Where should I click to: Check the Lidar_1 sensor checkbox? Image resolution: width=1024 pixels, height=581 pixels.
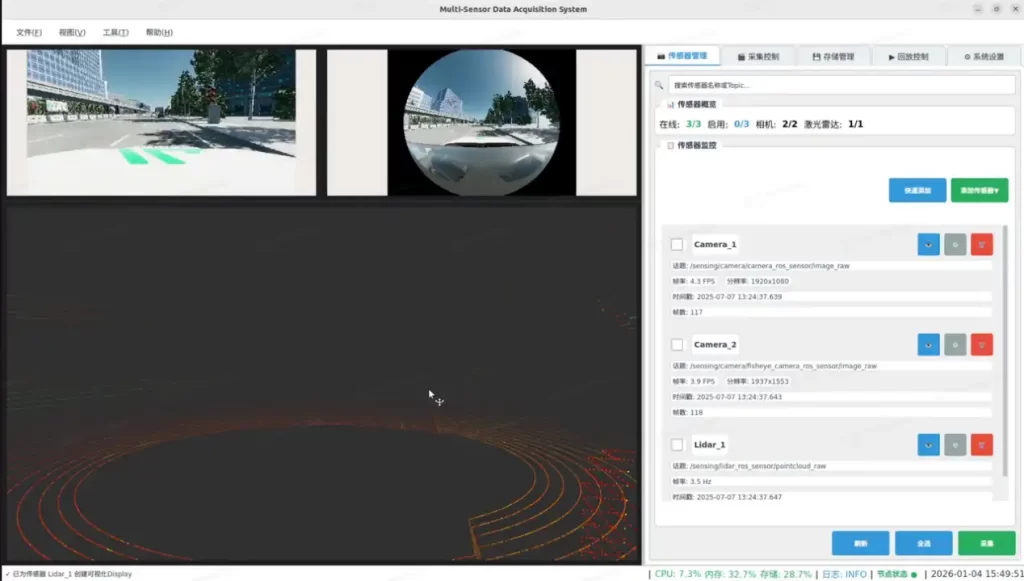[x=677, y=445]
